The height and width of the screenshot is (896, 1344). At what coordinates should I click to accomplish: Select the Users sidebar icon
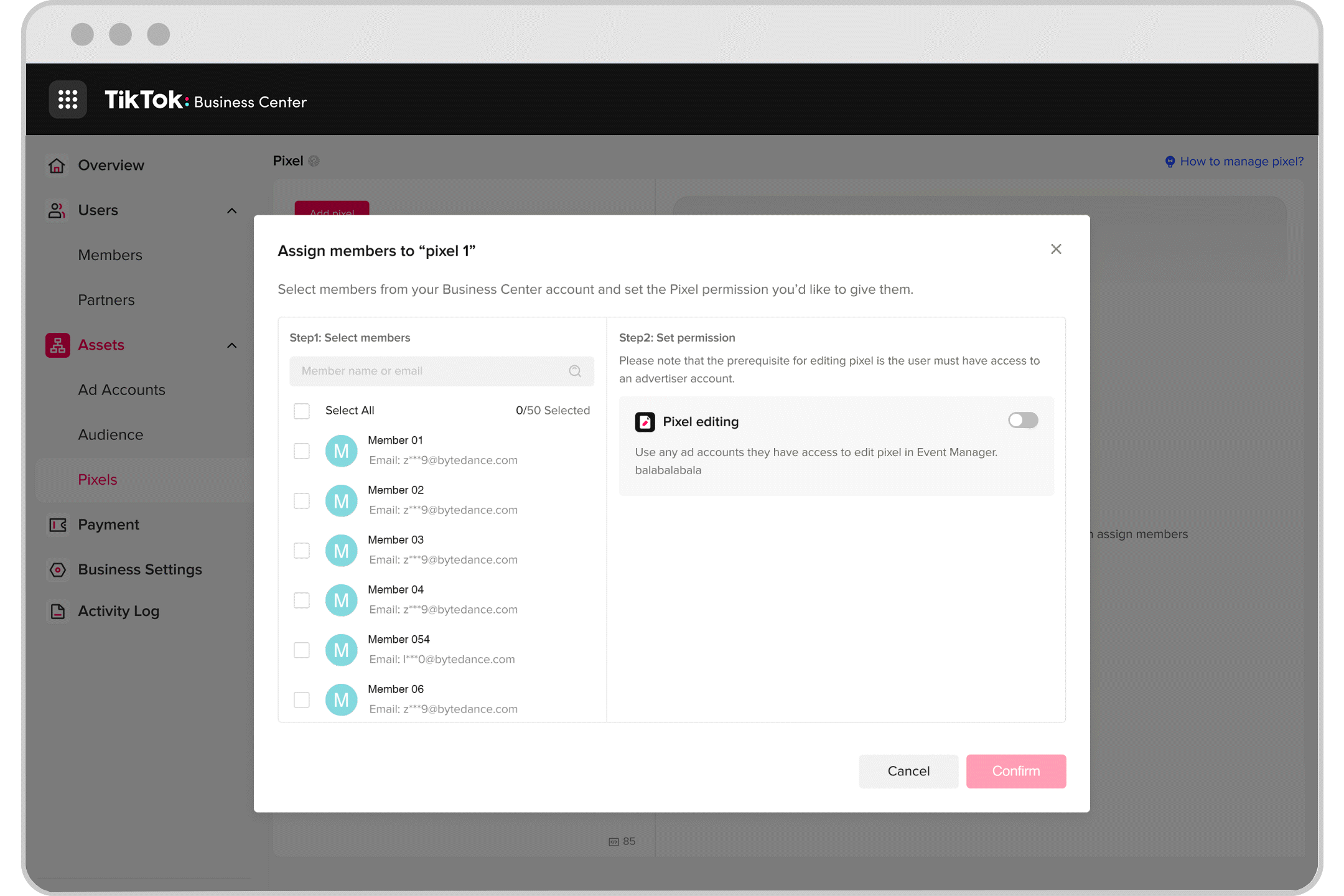[x=57, y=210]
